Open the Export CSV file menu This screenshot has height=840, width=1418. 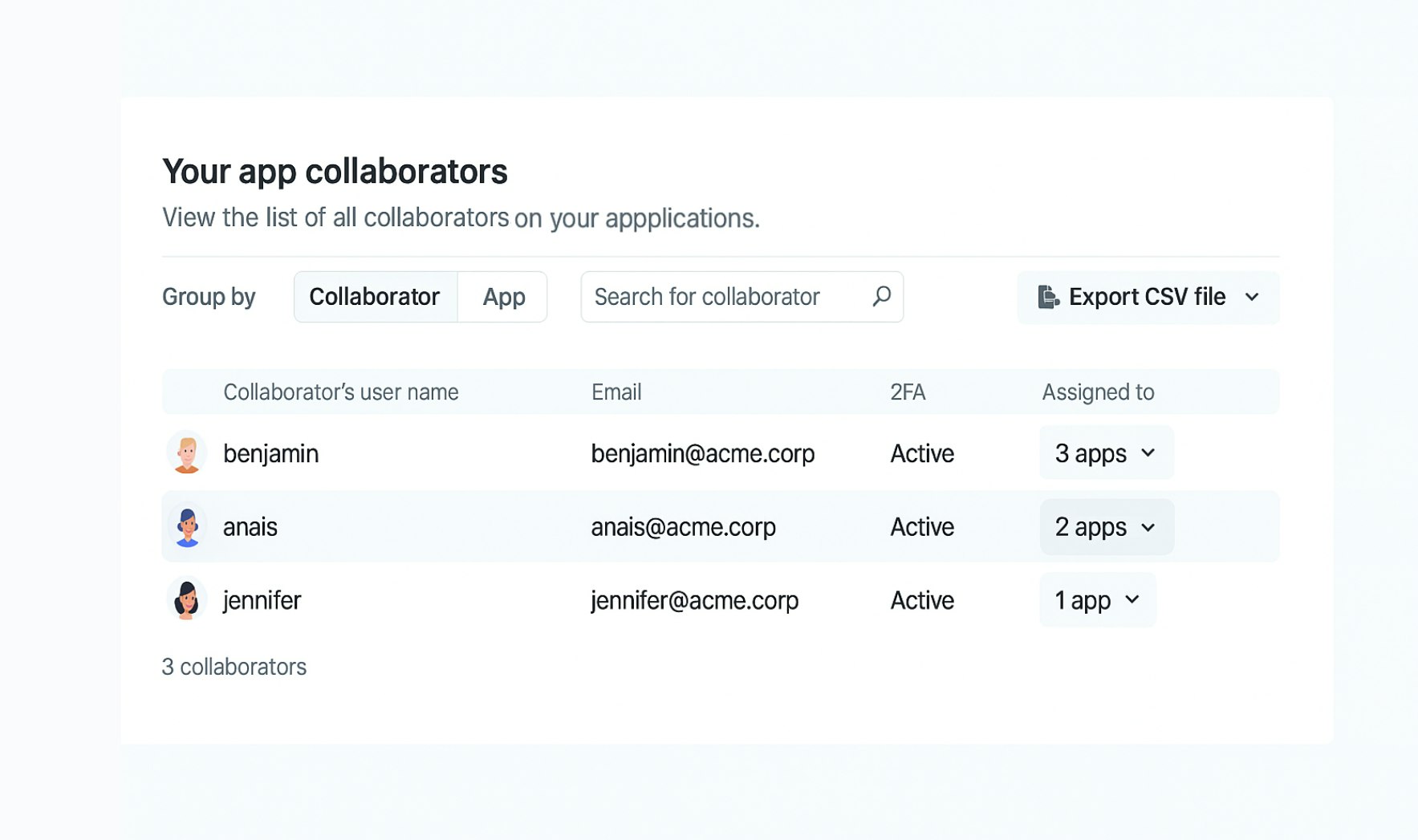(1147, 297)
